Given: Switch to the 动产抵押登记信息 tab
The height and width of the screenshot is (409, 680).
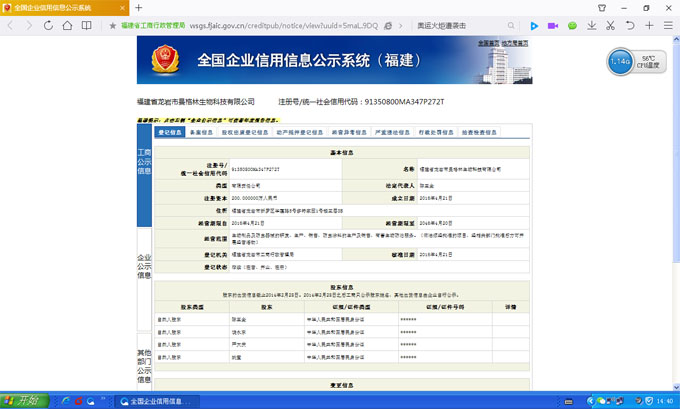Looking at the screenshot, I should click(300, 132).
